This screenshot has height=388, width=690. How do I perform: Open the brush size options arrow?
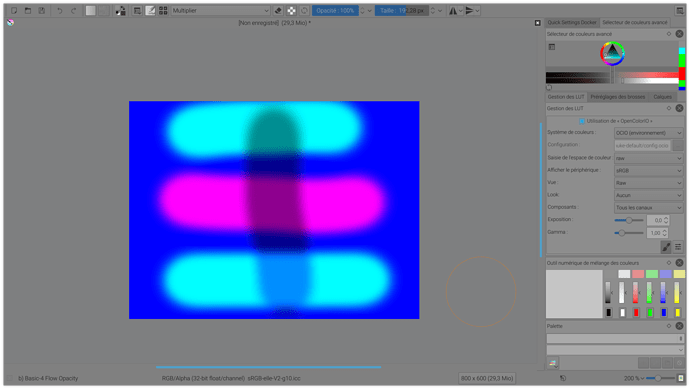click(440, 11)
